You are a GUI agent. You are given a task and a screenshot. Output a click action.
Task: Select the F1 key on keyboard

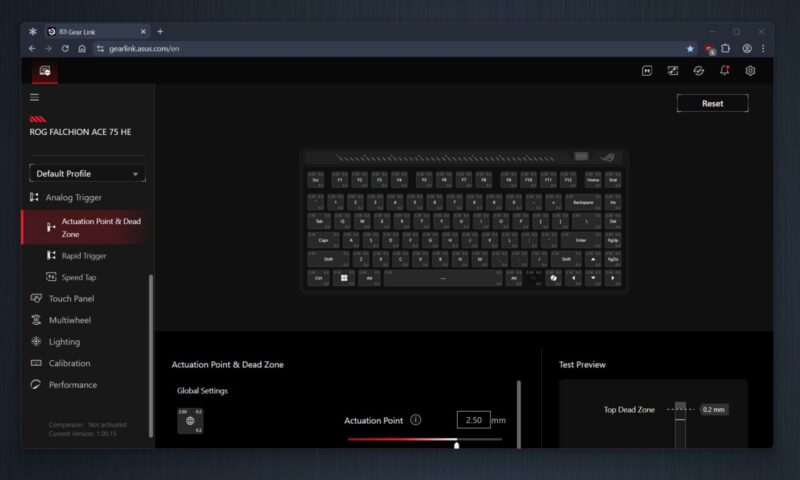pos(340,180)
